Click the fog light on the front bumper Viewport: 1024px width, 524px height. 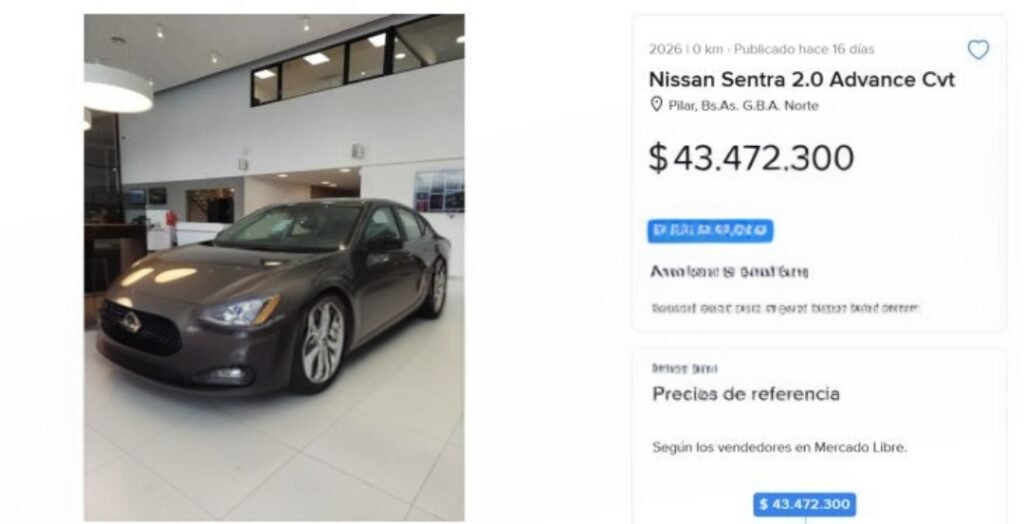tap(225, 376)
